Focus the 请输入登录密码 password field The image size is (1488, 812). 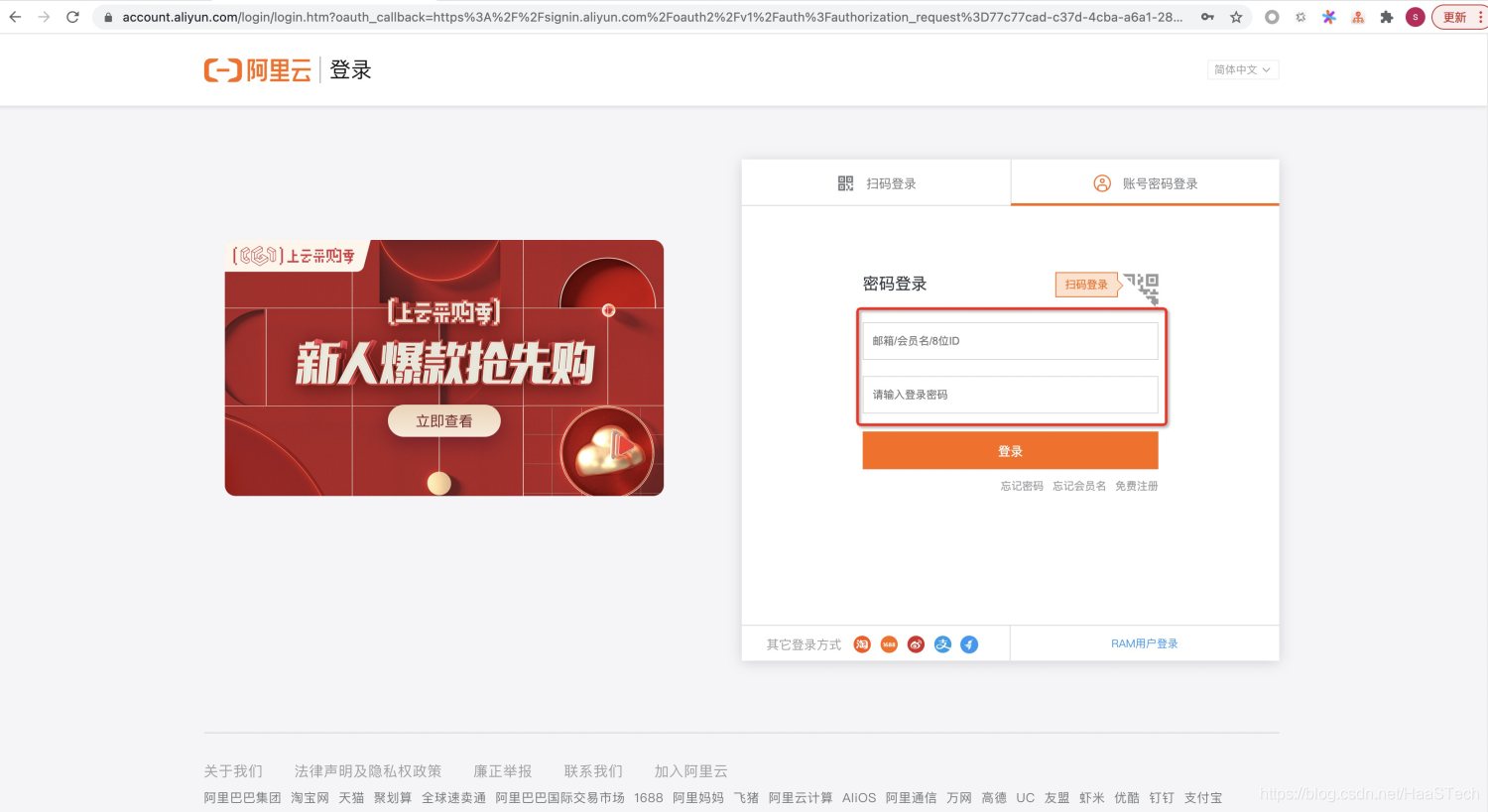[1010, 395]
